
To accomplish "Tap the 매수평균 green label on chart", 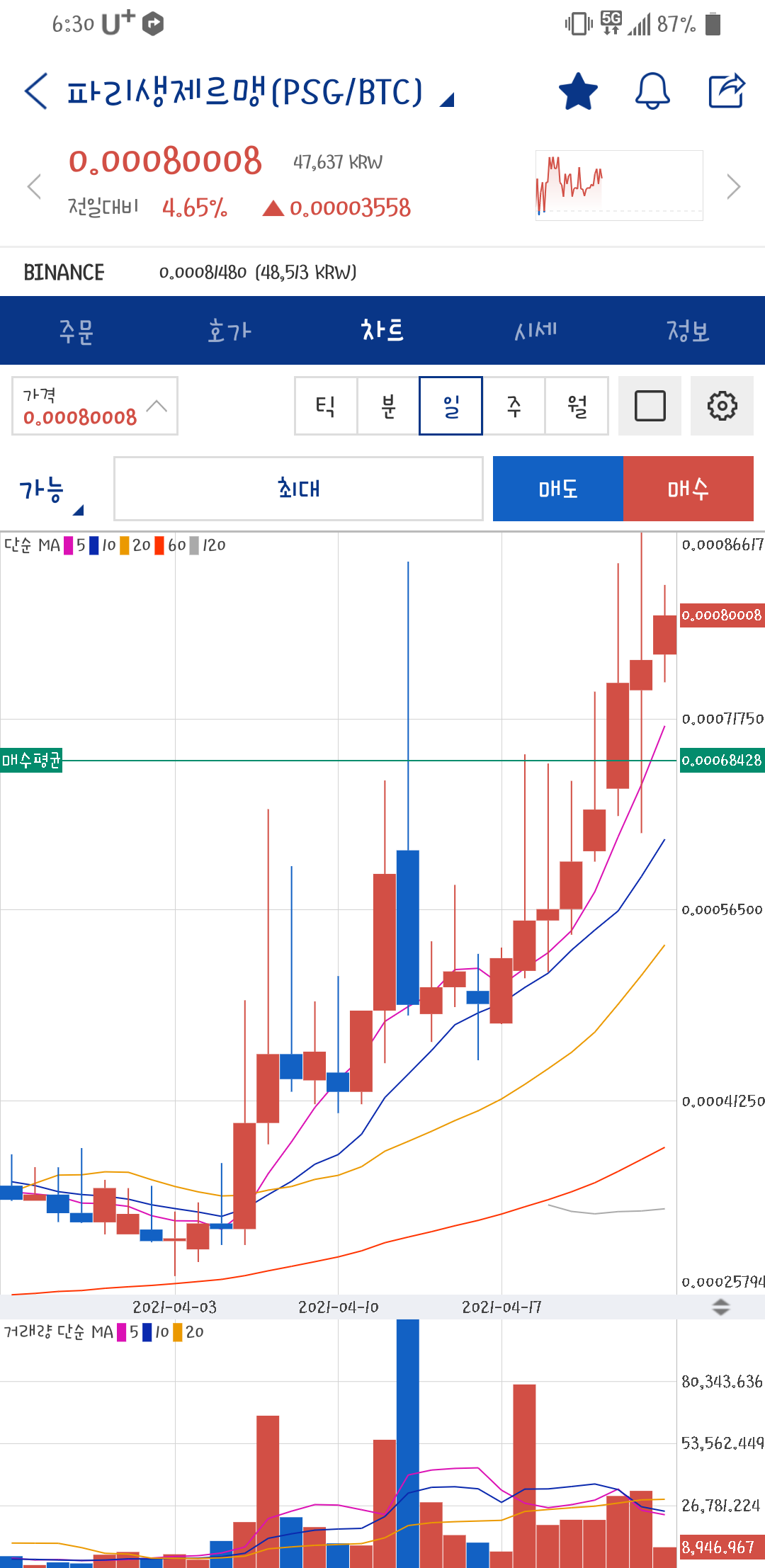I will click(x=31, y=761).
